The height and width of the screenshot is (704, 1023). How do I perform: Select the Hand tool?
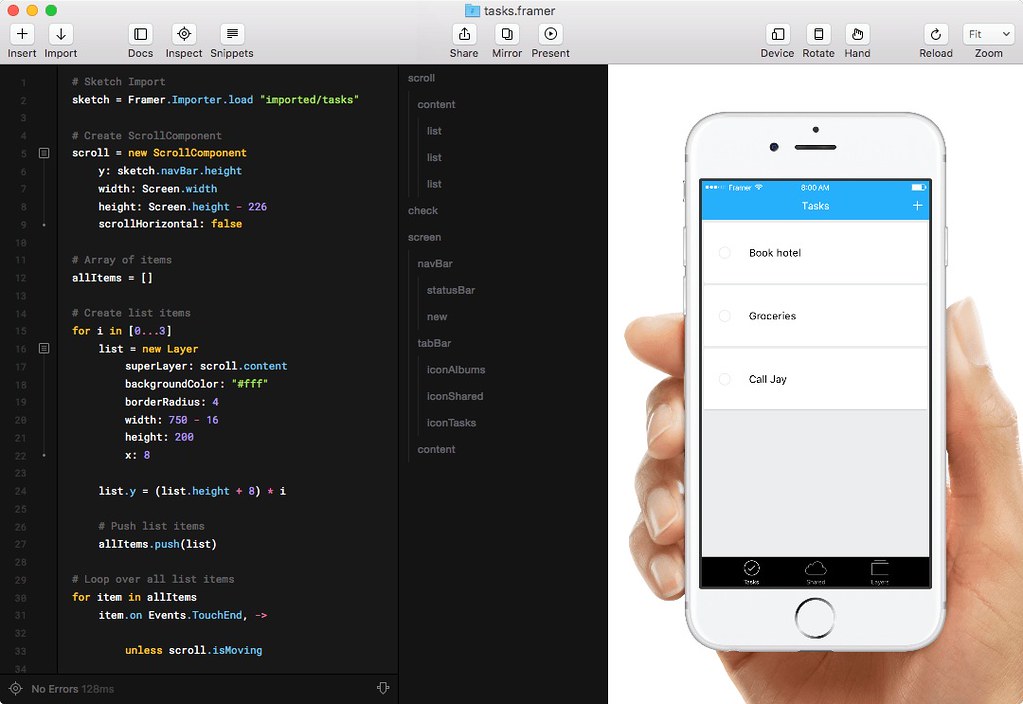[x=857, y=40]
